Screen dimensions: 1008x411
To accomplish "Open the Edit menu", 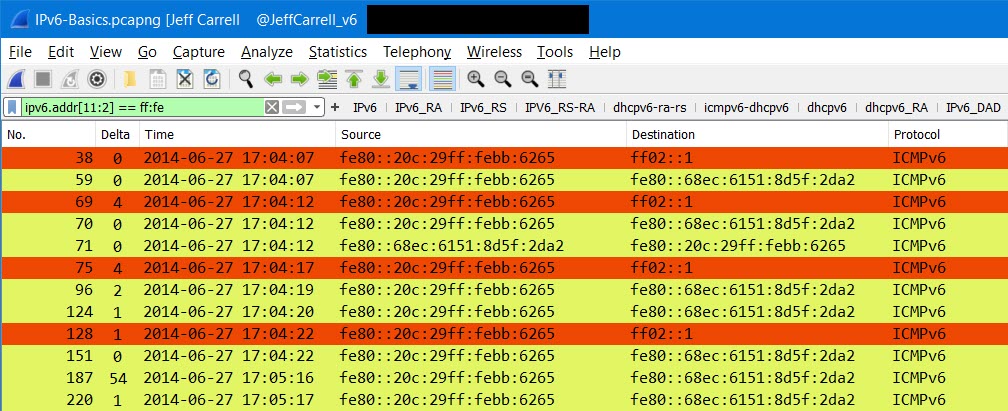I will (x=61, y=52).
